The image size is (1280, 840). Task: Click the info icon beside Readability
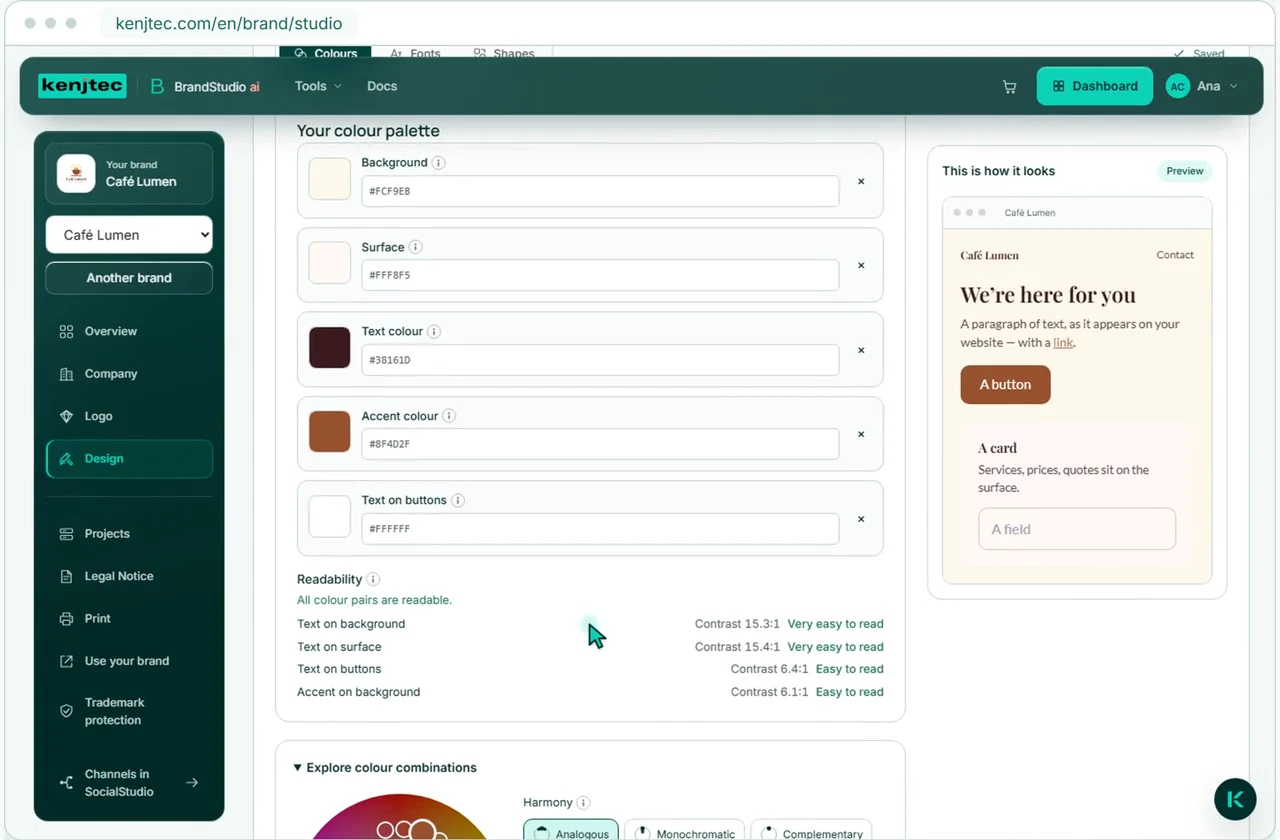coord(373,579)
